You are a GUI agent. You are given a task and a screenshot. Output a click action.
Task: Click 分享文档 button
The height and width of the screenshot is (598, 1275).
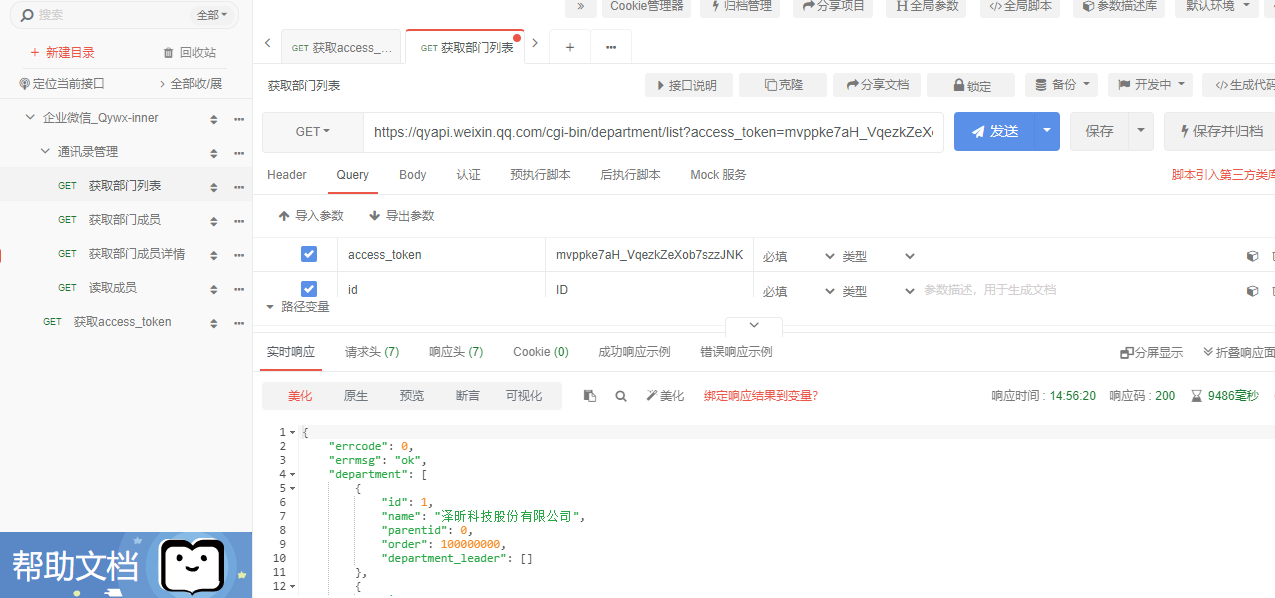pos(877,85)
